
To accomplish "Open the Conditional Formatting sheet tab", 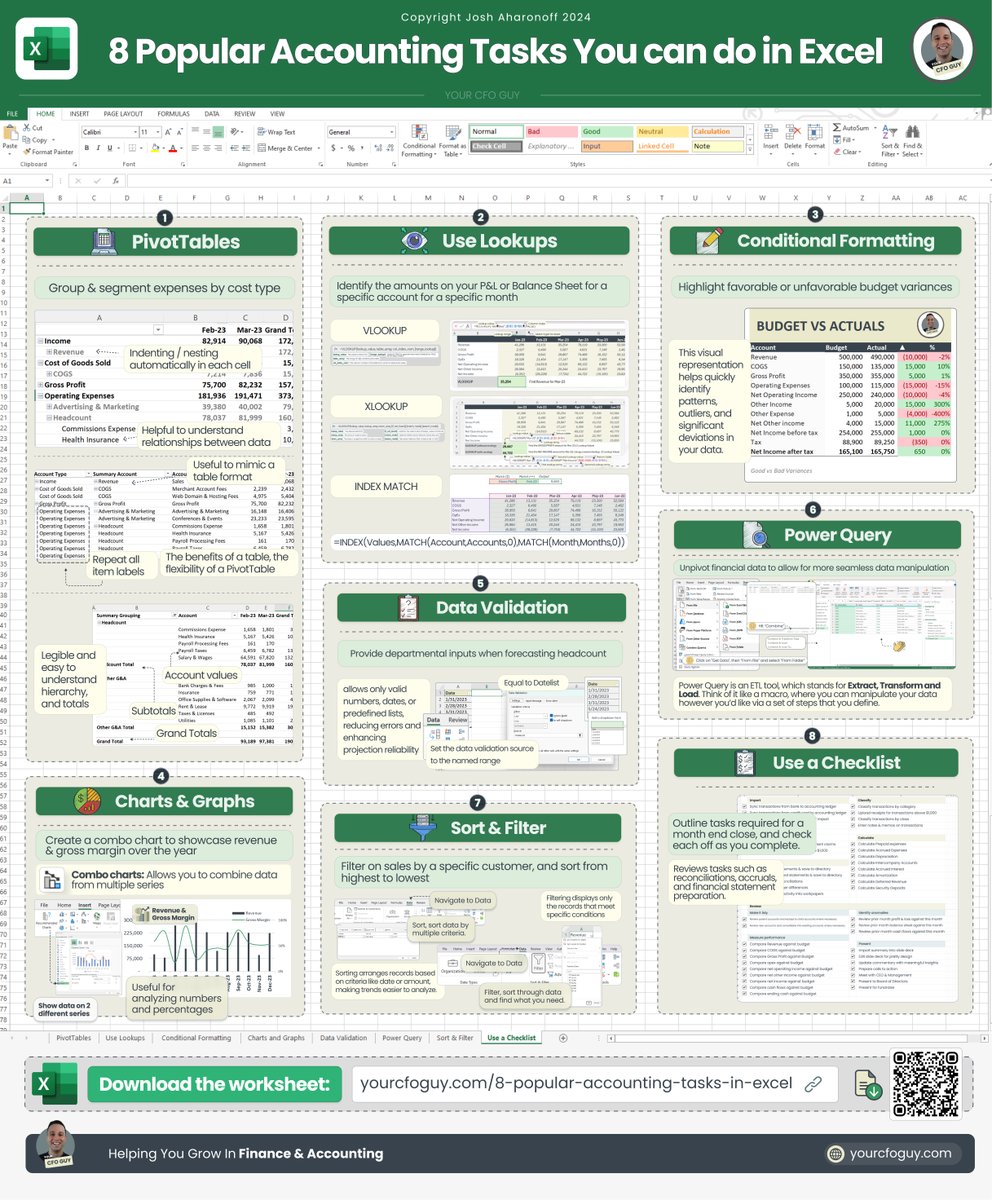I will (196, 1038).
